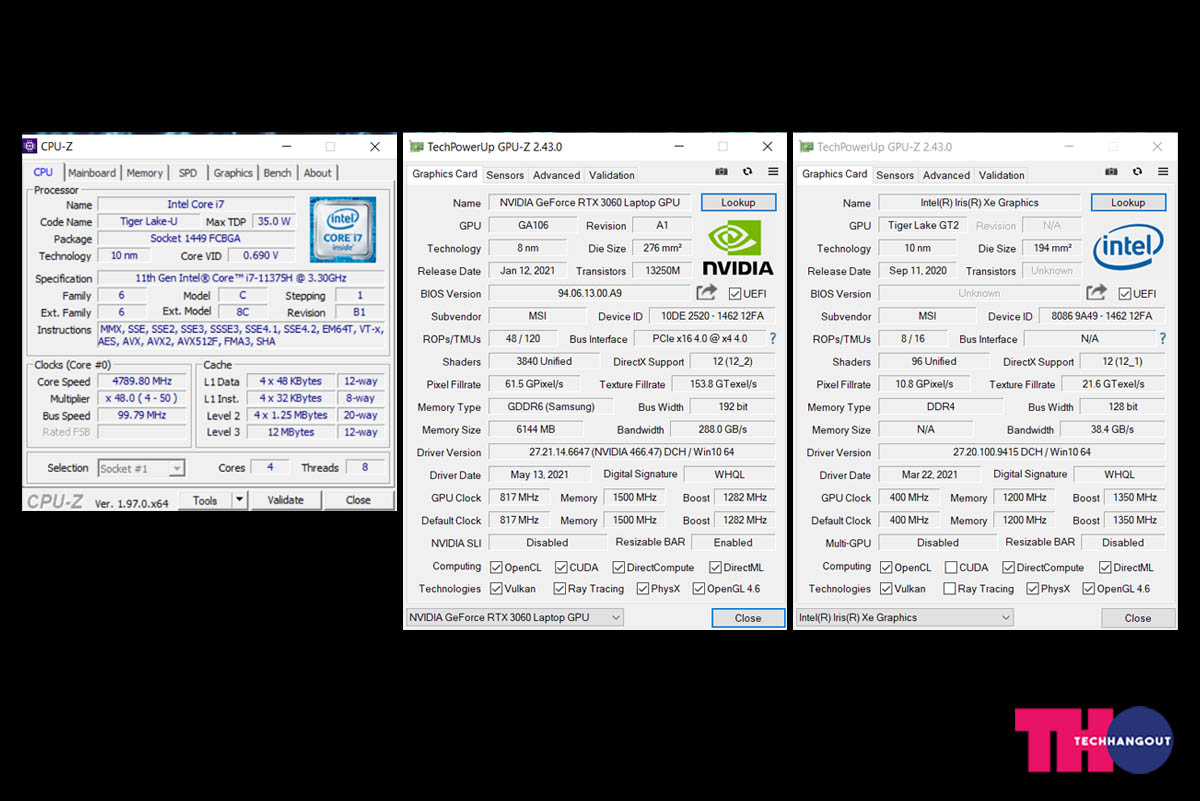Toggle OpenCL checkbox in Intel GPU-Z window

click(887, 567)
